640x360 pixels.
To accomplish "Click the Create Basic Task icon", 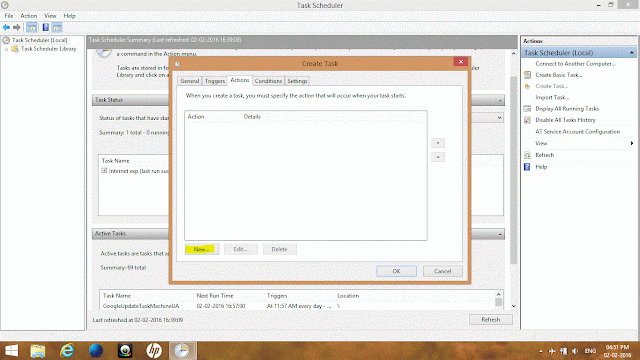I will [527, 75].
